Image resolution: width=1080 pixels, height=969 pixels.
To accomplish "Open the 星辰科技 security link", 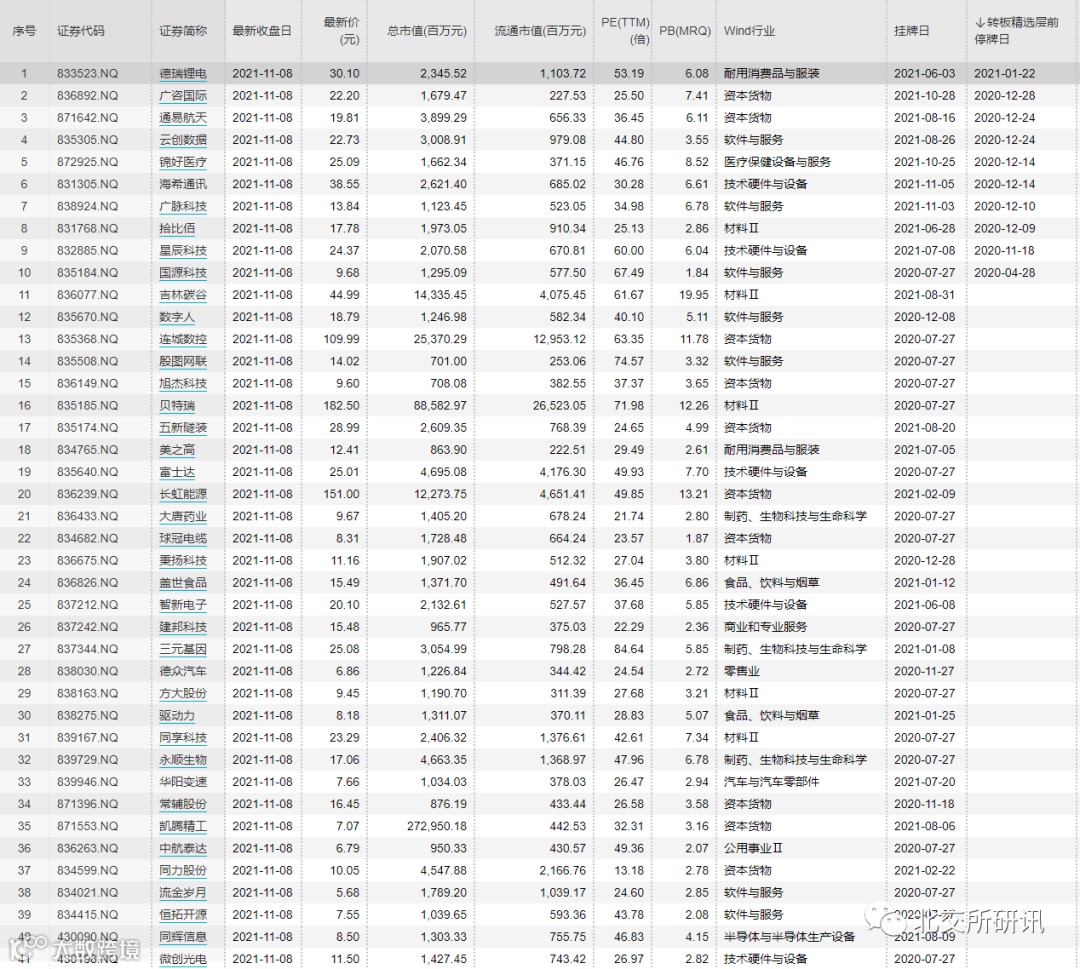I will (x=183, y=251).
